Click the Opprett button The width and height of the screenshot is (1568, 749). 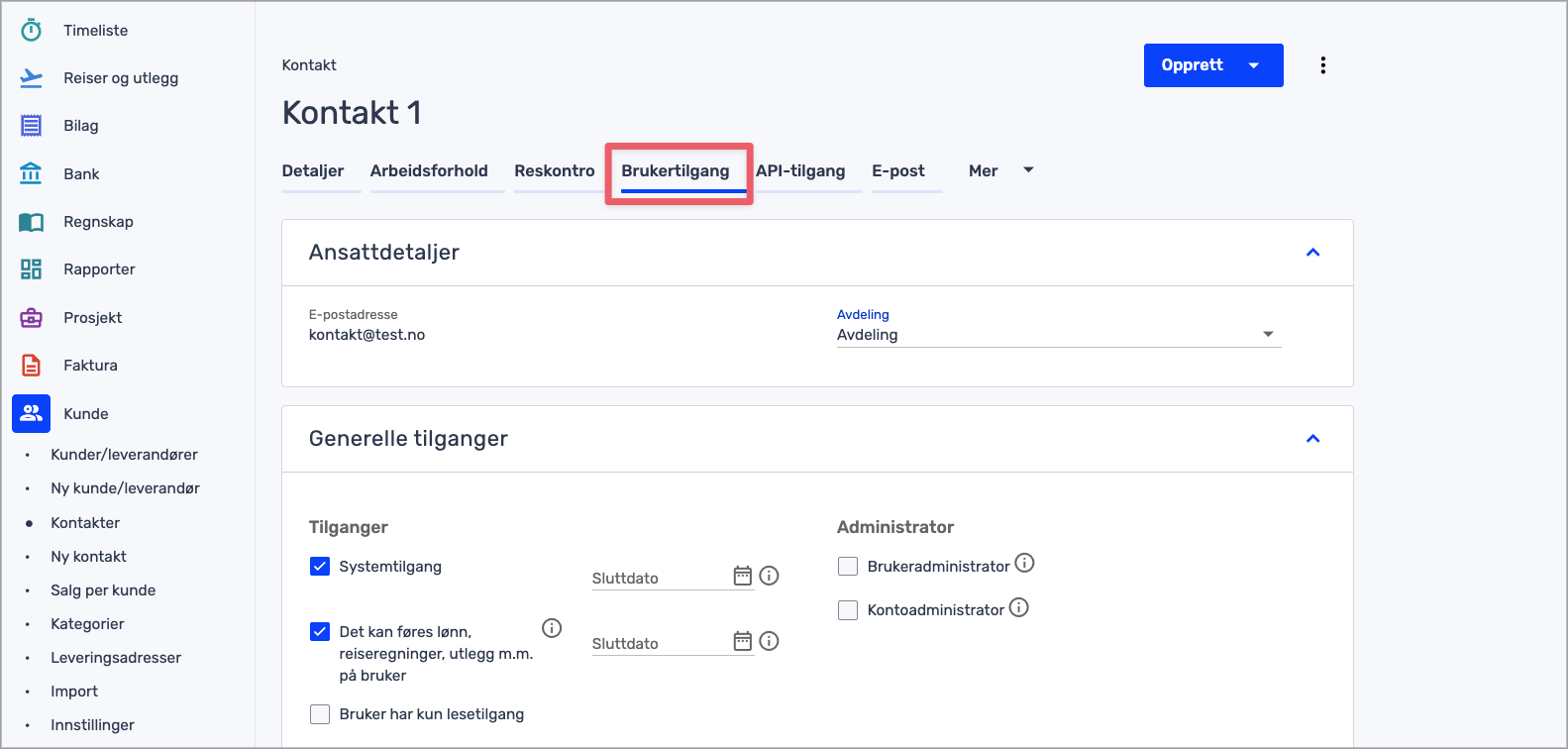[1193, 65]
